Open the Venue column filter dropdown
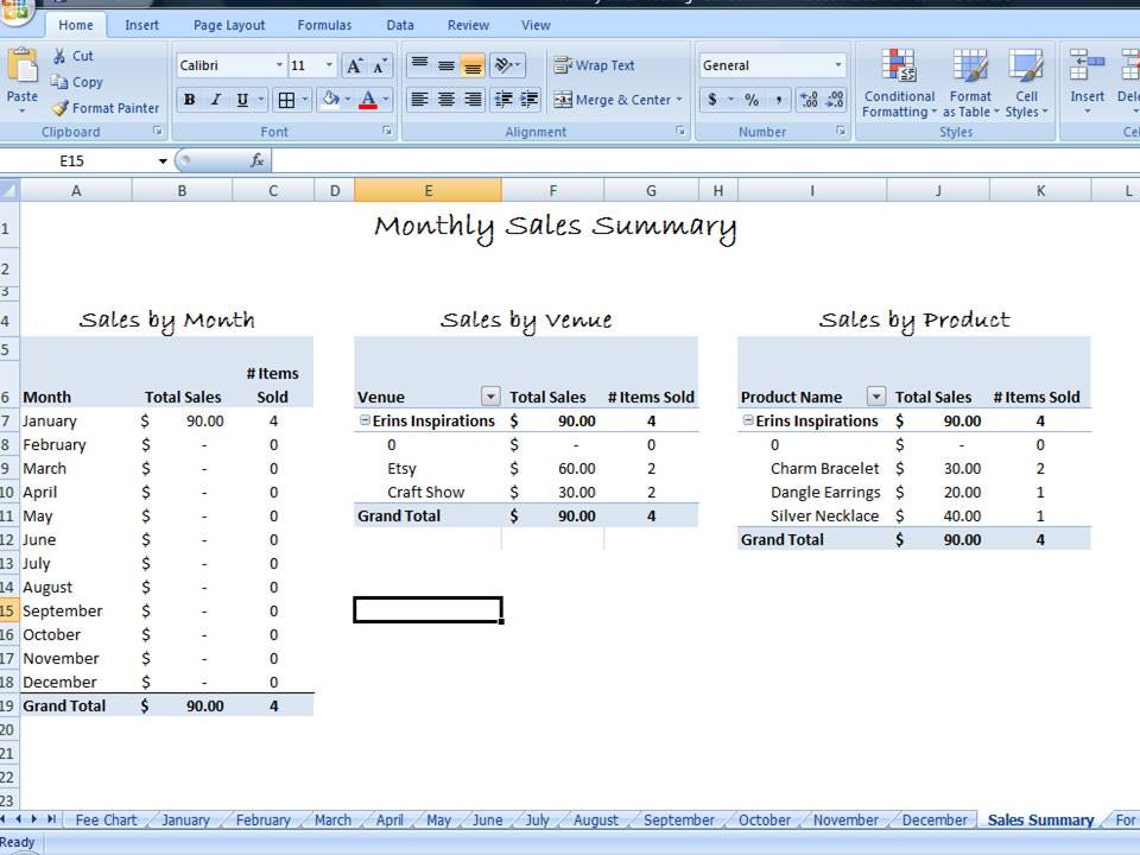Viewport: 1140px width, 855px height. (490, 396)
